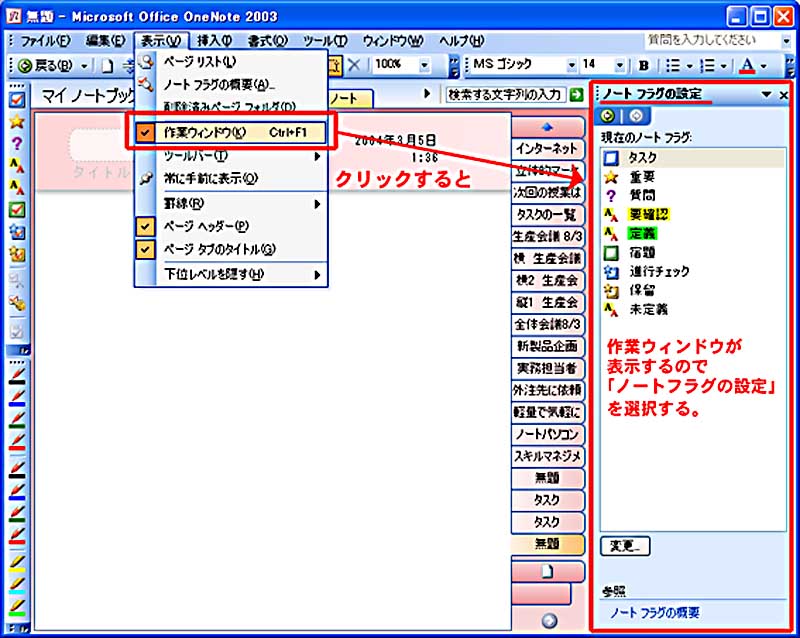Image resolution: width=800 pixels, height=638 pixels.
Task: Open the ヘルプ menu
Action: (462, 40)
